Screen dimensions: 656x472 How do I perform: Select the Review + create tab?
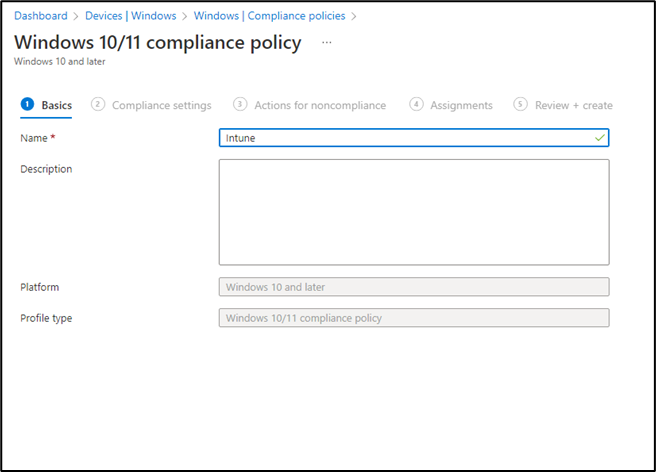pos(574,105)
